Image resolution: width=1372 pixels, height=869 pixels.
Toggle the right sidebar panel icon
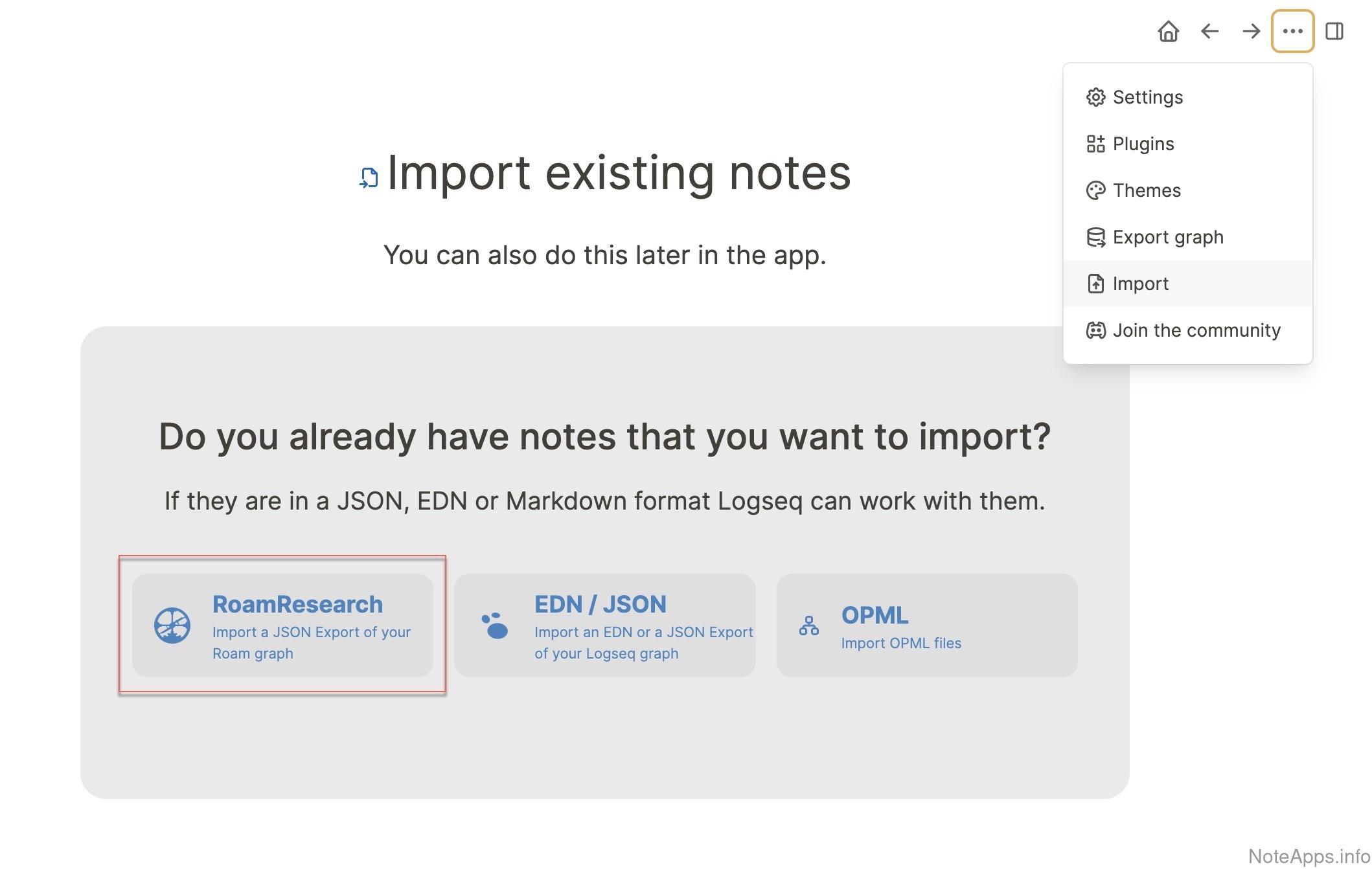(1334, 31)
